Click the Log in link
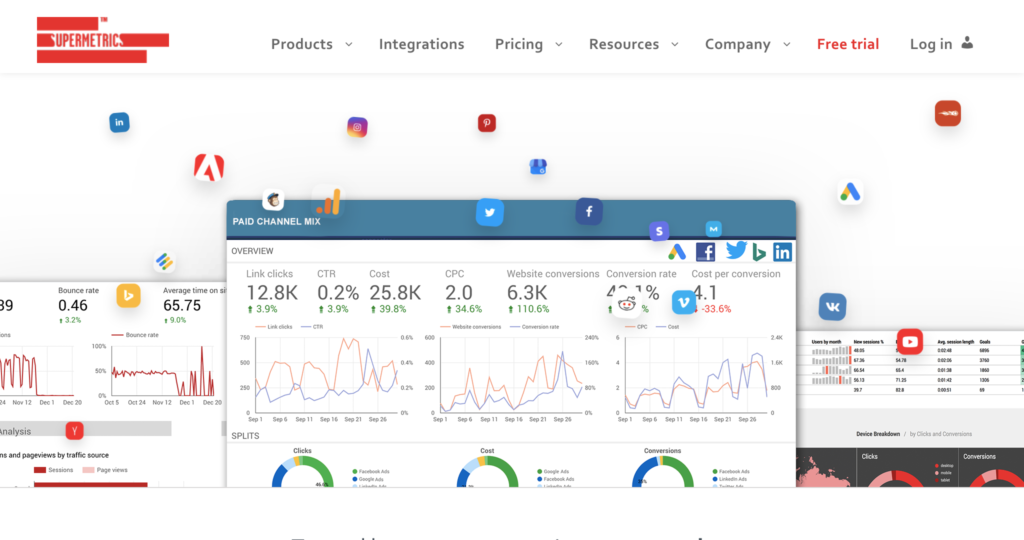This screenshot has height=540, width=1024. (930, 44)
